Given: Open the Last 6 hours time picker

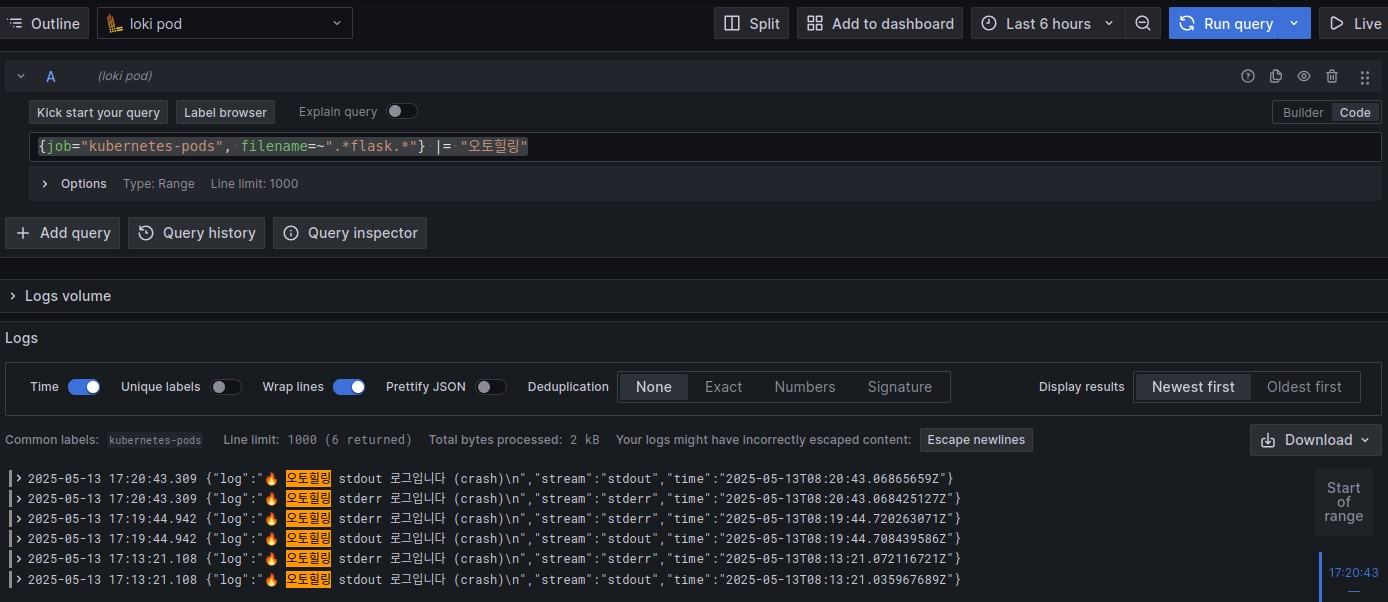Looking at the screenshot, I should [1048, 23].
